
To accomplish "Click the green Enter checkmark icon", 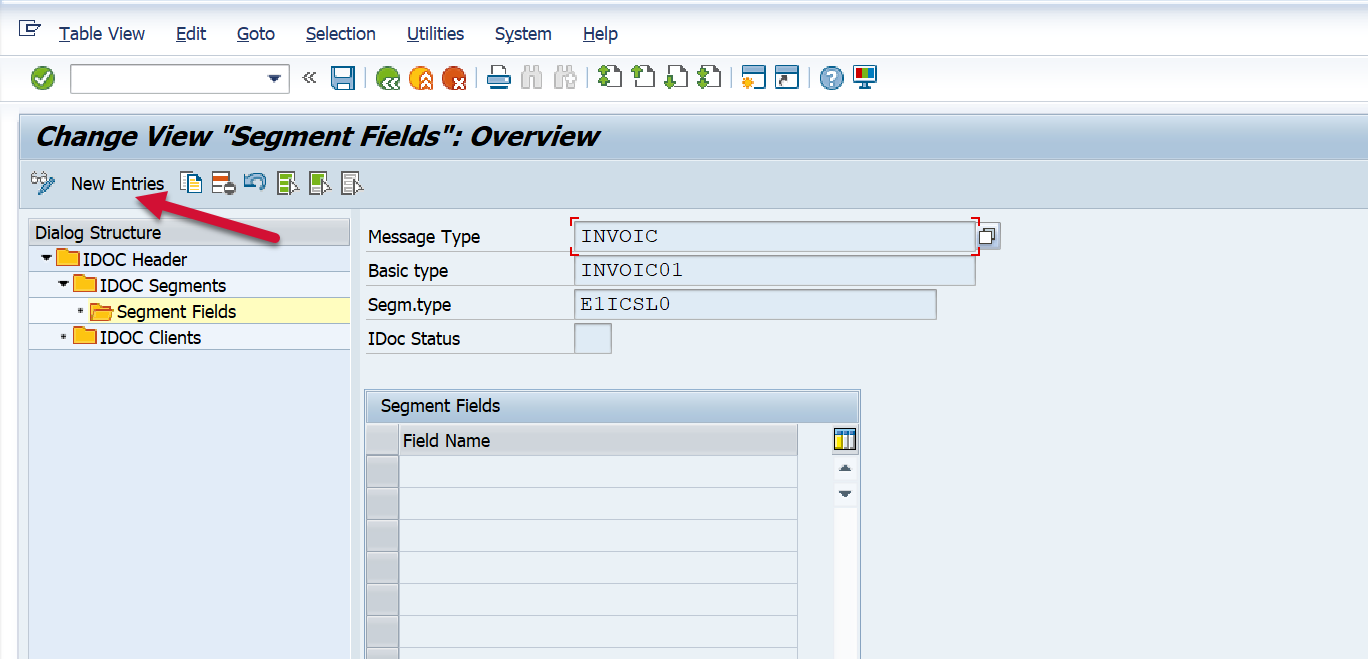I will 43,78.
